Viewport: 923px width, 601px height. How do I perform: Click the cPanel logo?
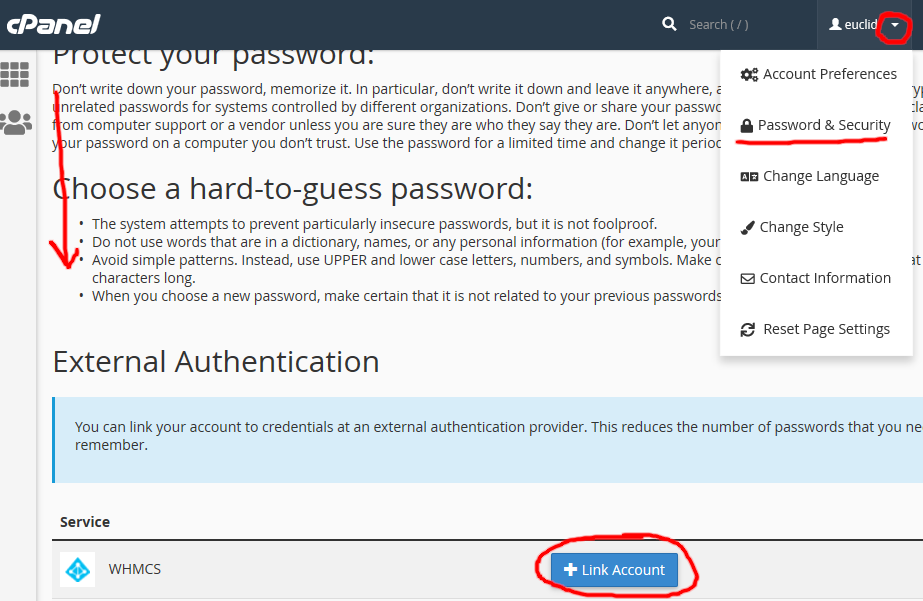(54, 23)
